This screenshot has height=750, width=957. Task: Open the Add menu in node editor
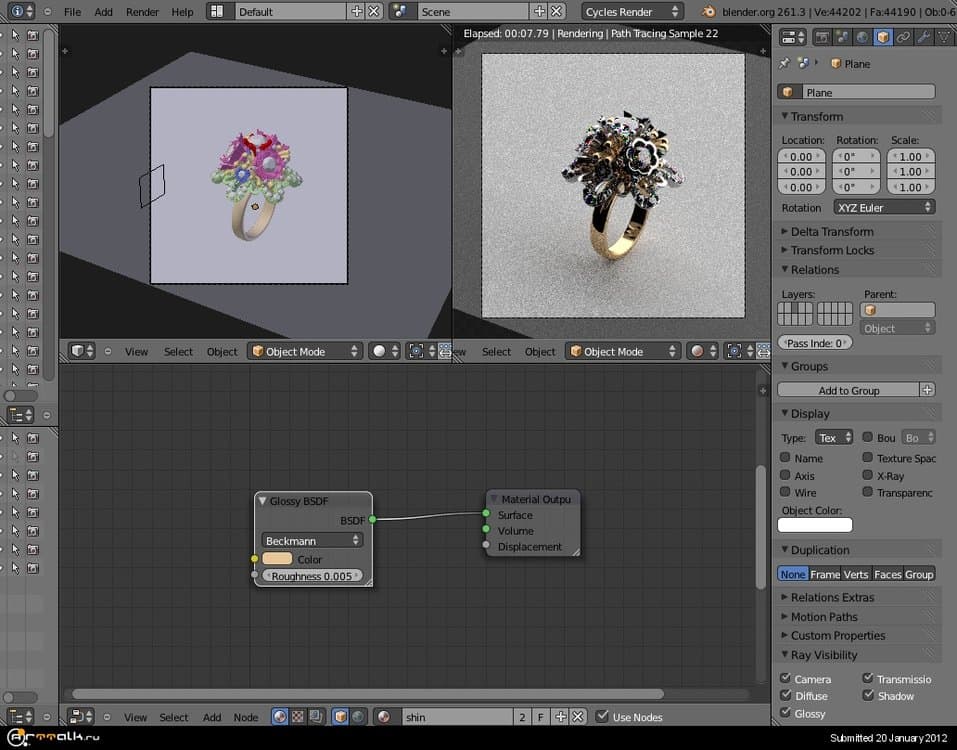coord(212,717)
